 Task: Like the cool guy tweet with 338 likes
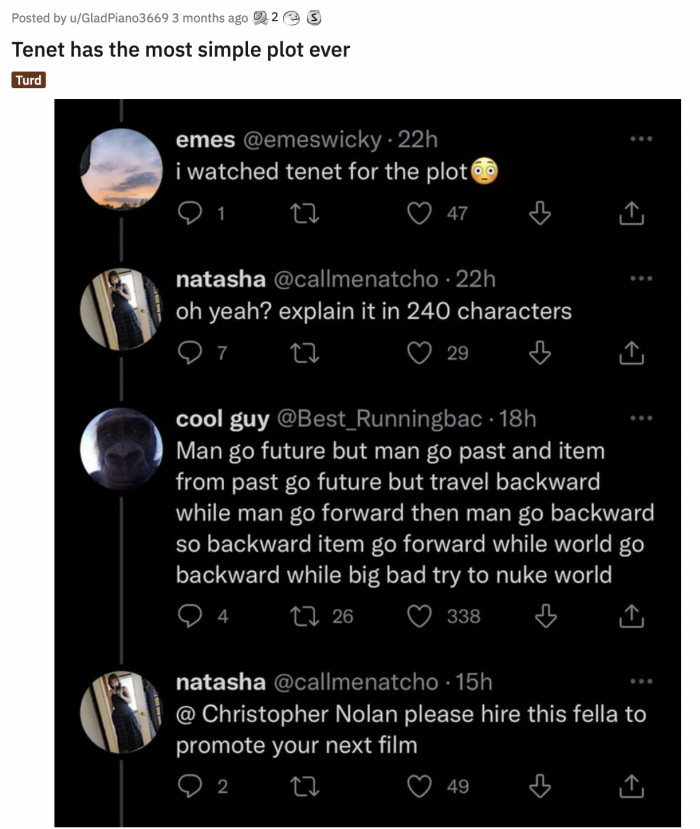tap(421, 617)
